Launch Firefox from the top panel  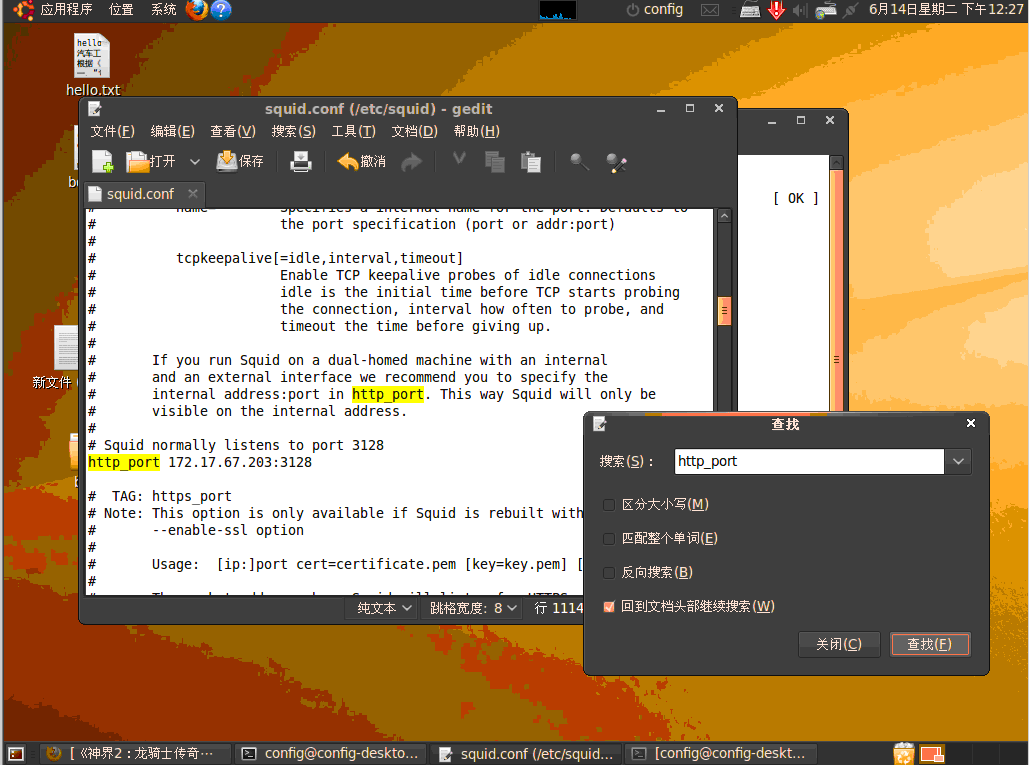coord(196,9)
